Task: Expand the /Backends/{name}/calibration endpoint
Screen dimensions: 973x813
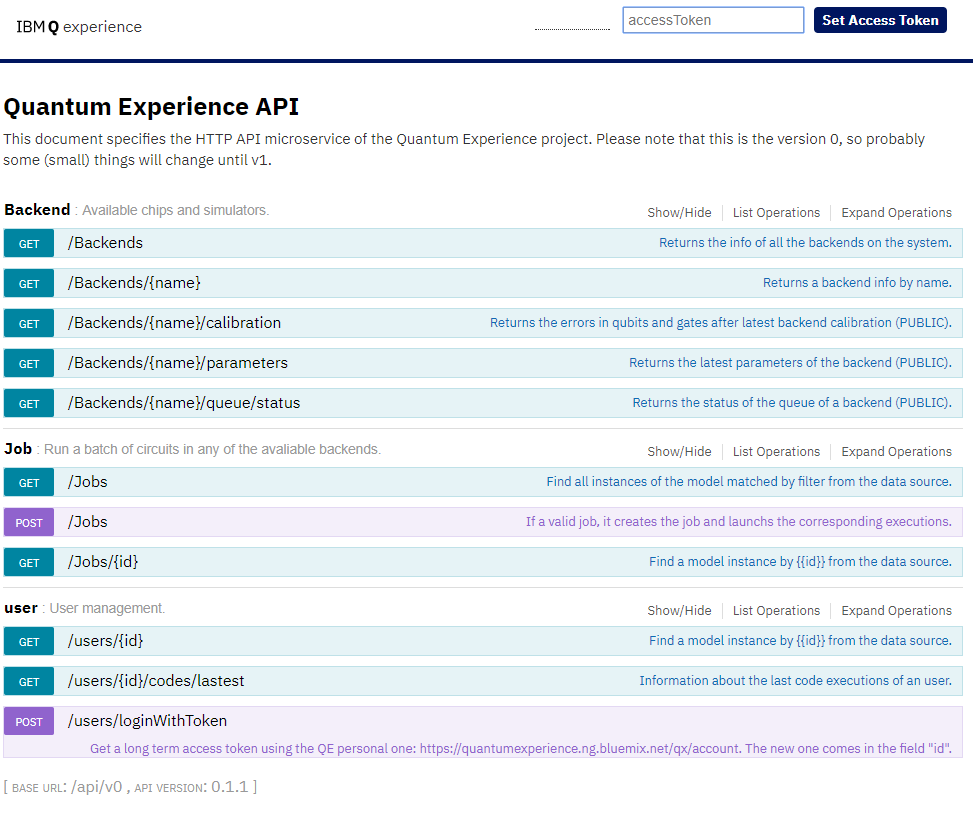Action: [174, 323]
